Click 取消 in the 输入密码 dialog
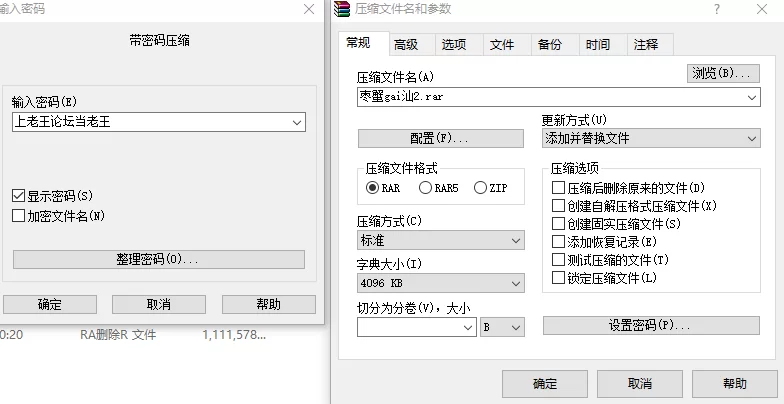Image resolution: width=784 pixels, height=404 pixels. [158, 304]
